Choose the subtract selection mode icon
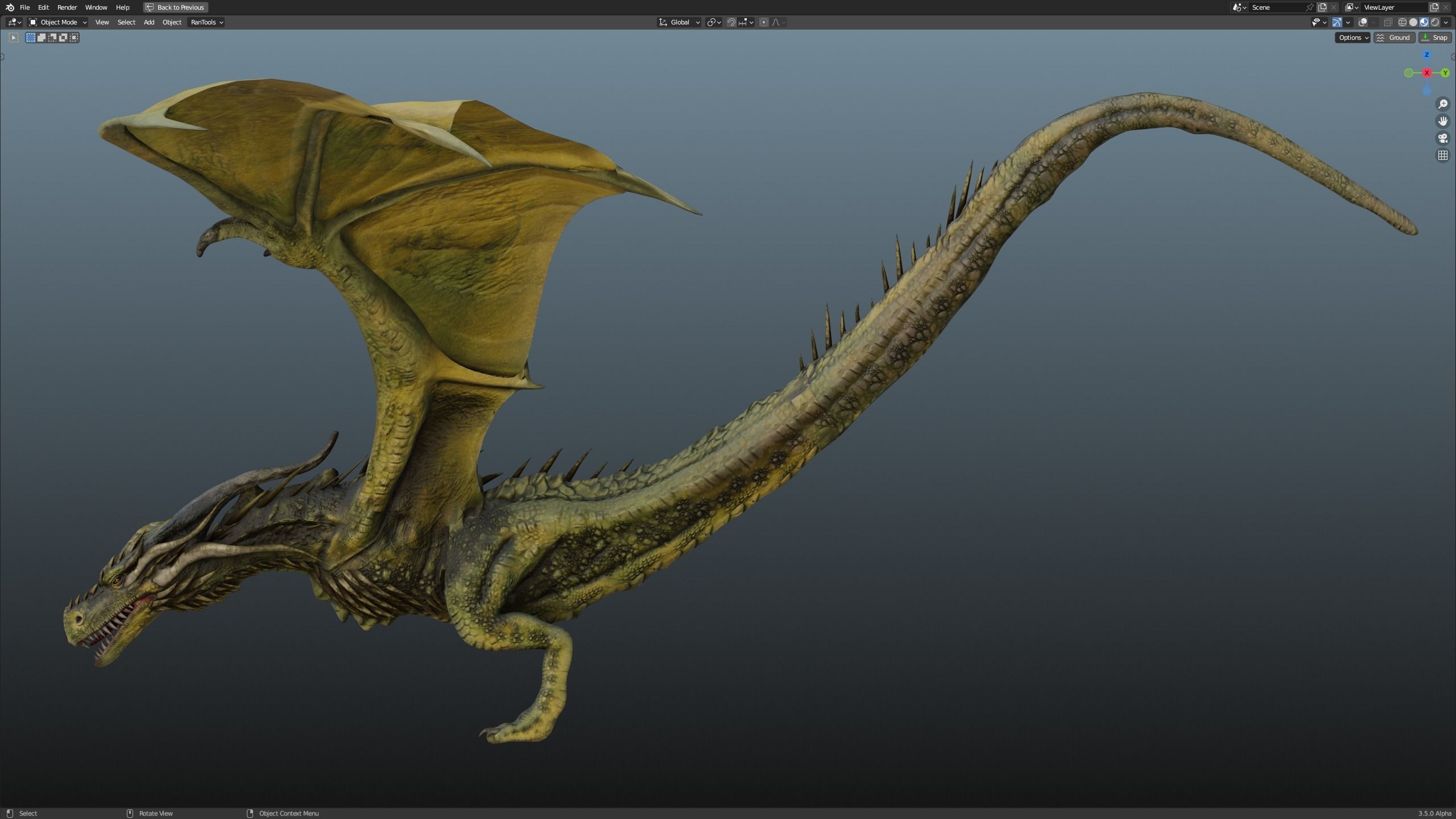The image size is (1456, 819). click(52, 38)
